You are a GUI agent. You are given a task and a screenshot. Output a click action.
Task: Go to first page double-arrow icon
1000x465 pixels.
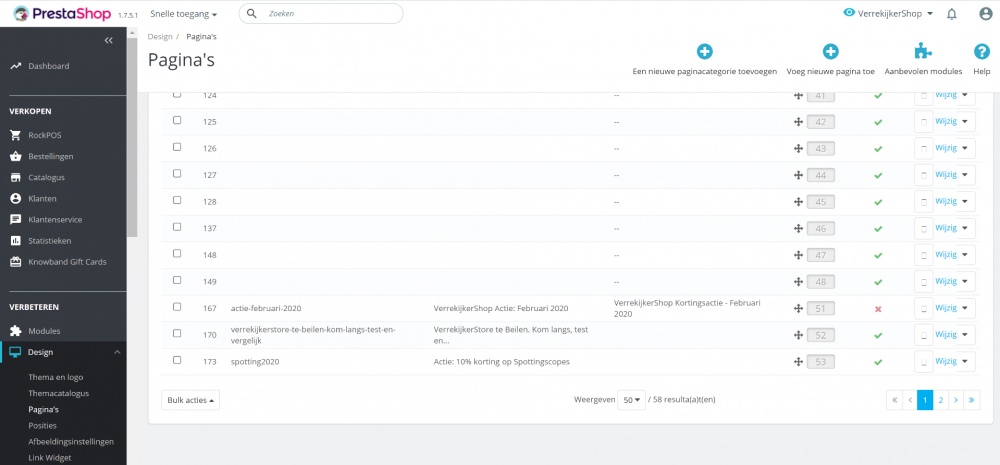(x=894, y=400)
